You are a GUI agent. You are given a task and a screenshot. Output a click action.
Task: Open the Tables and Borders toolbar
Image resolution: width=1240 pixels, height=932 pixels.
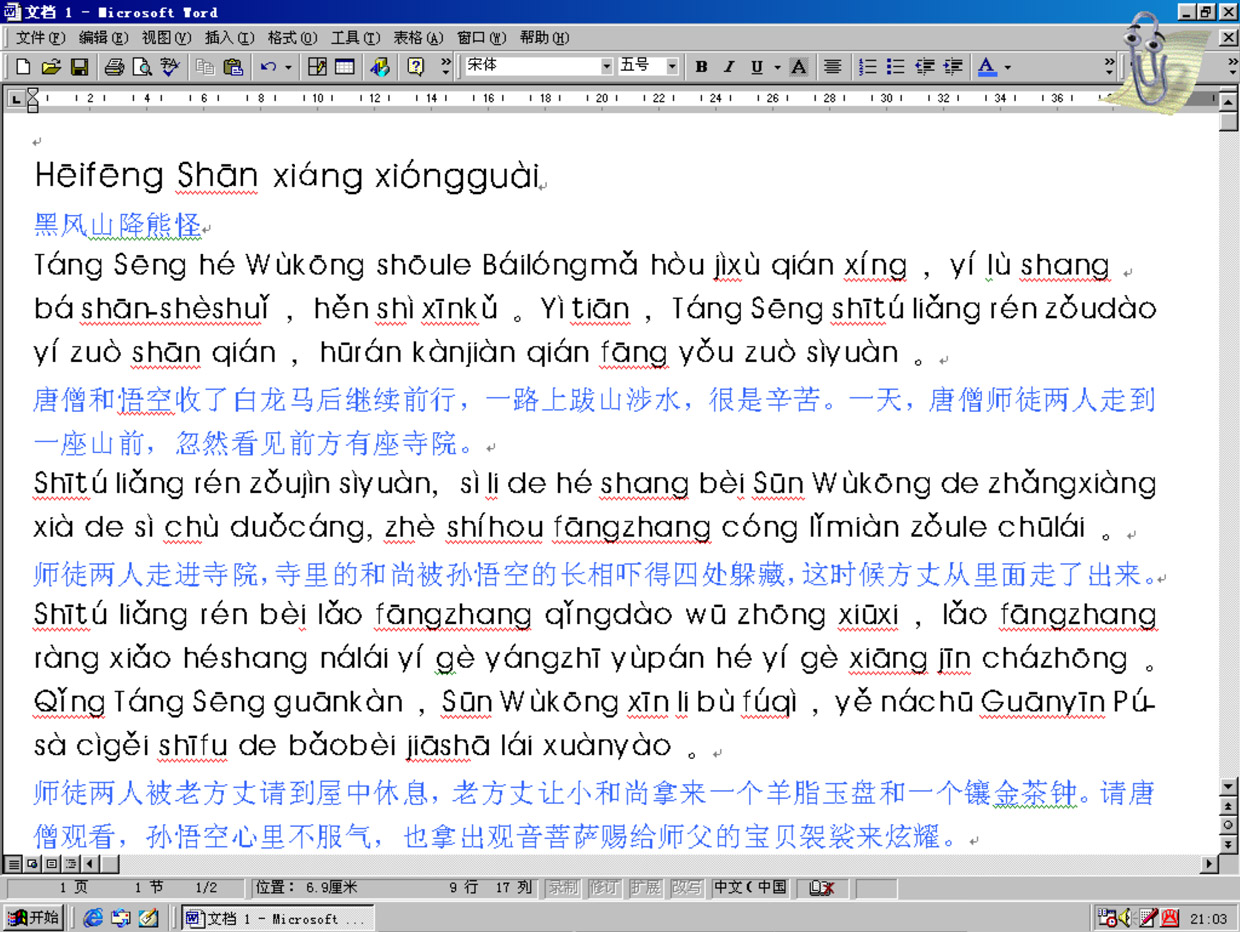pyautogui.click(x=317, y=67)
